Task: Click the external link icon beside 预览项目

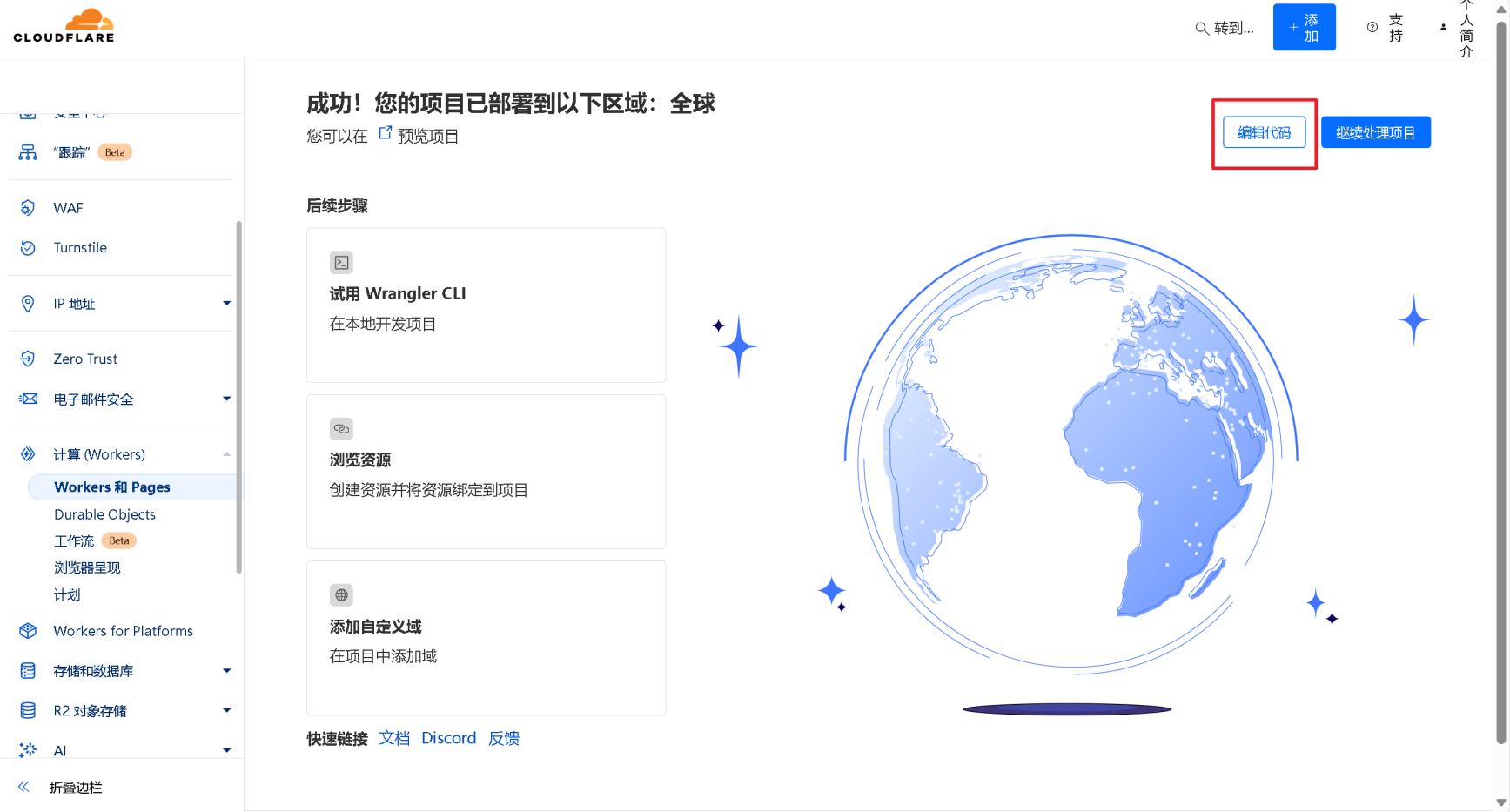Action: (386, 133)
